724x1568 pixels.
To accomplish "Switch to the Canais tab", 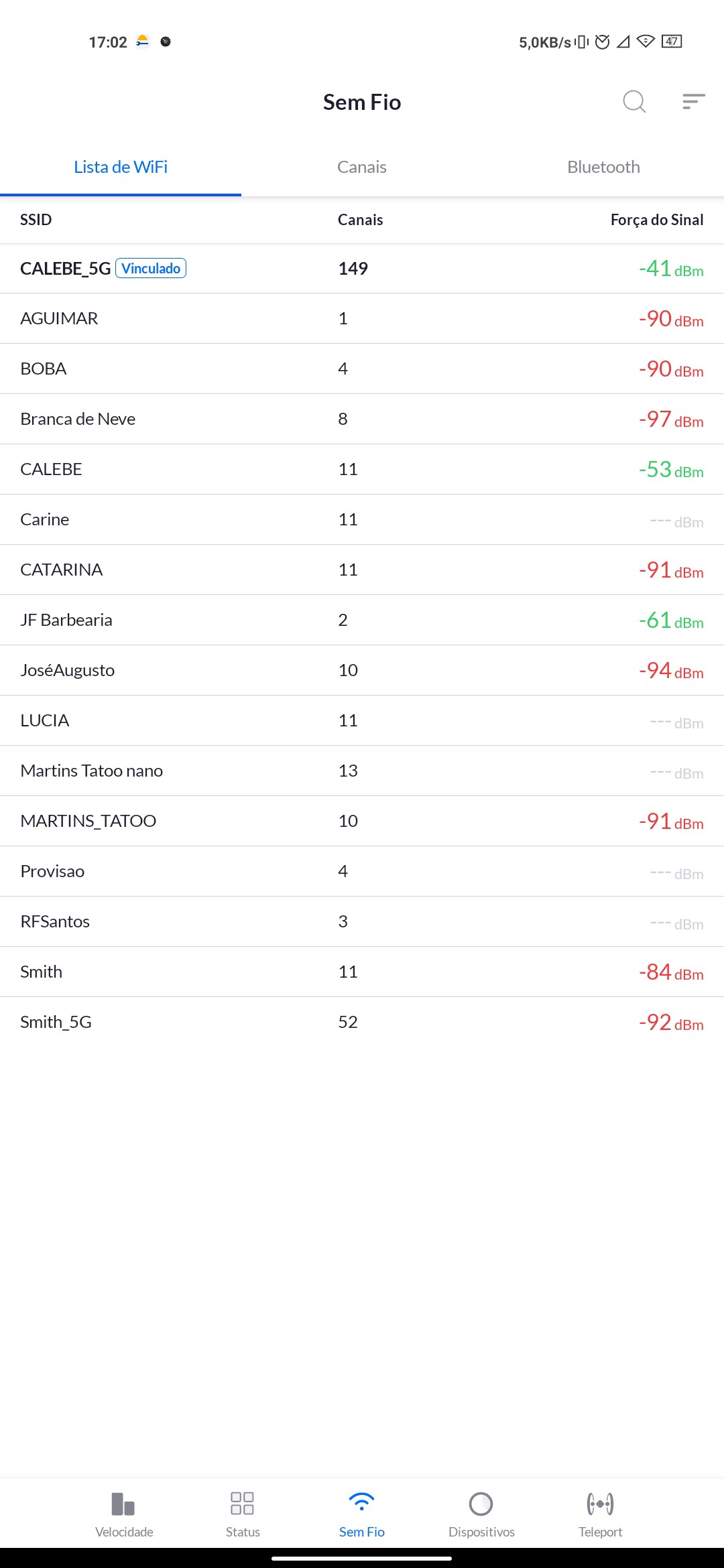I will 362,167.
